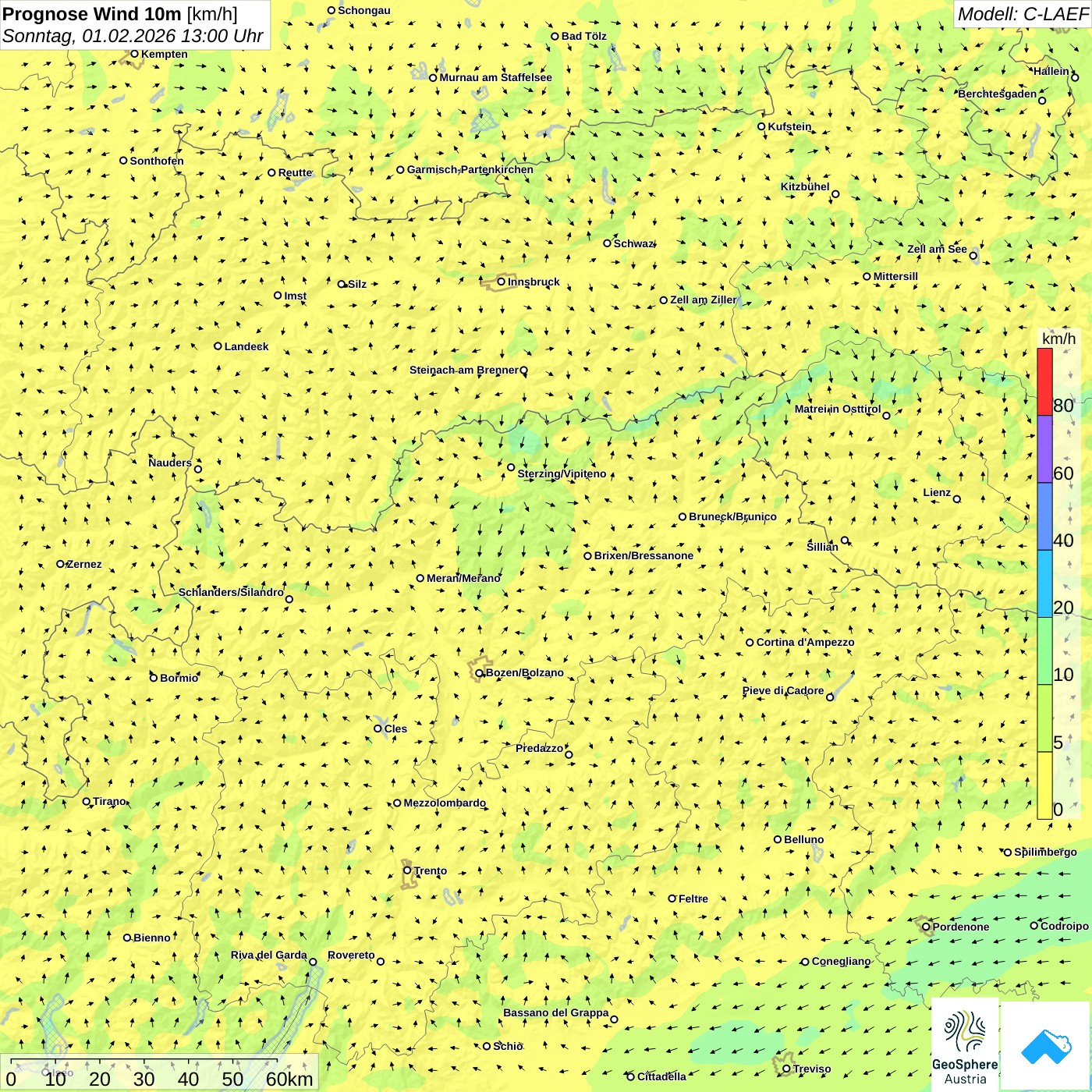
Task: Click the 'Rovereto' label
Action: point(352,955)
